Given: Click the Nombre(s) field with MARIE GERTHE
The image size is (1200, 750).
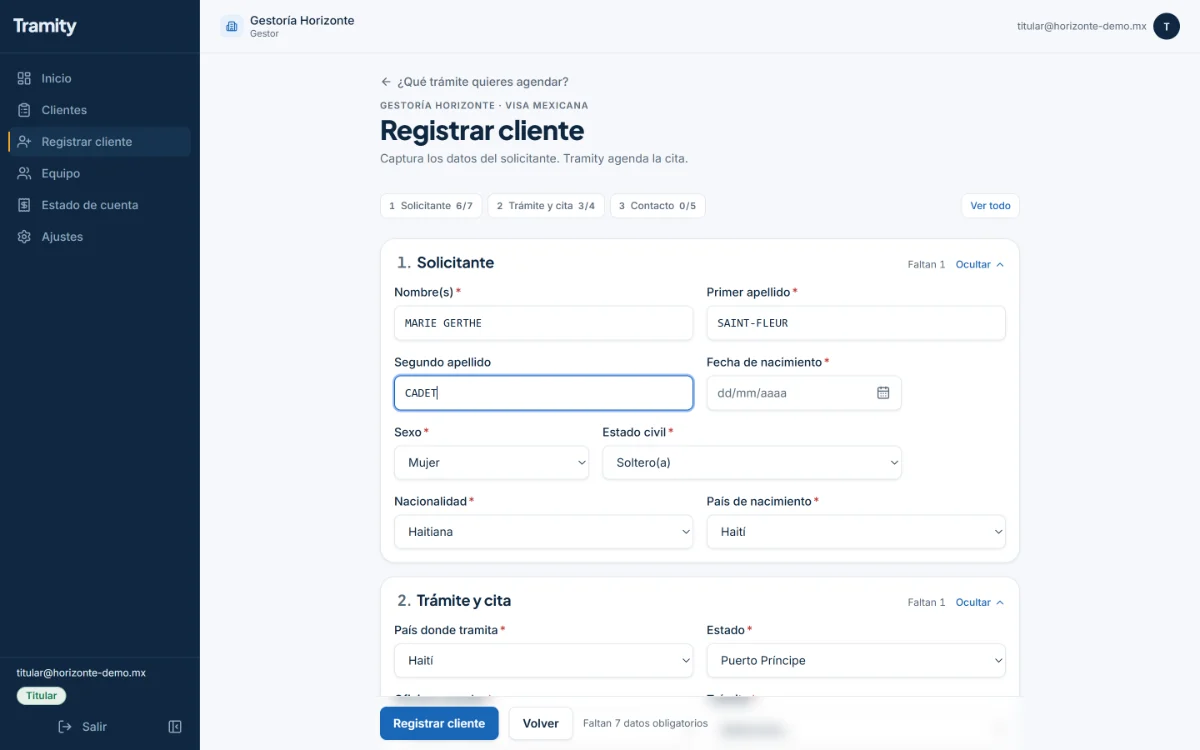Looking at the screenshot, I should tap(544, 323).
